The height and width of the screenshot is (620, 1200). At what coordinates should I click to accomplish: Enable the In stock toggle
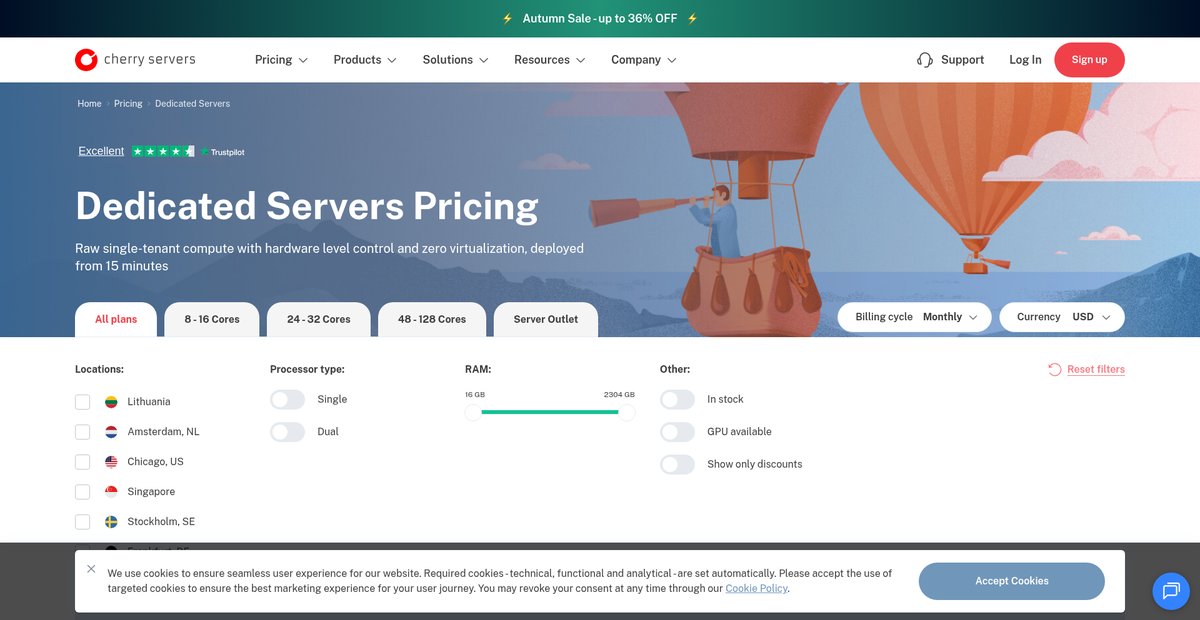pyautogui.click(x=677, y=399)
